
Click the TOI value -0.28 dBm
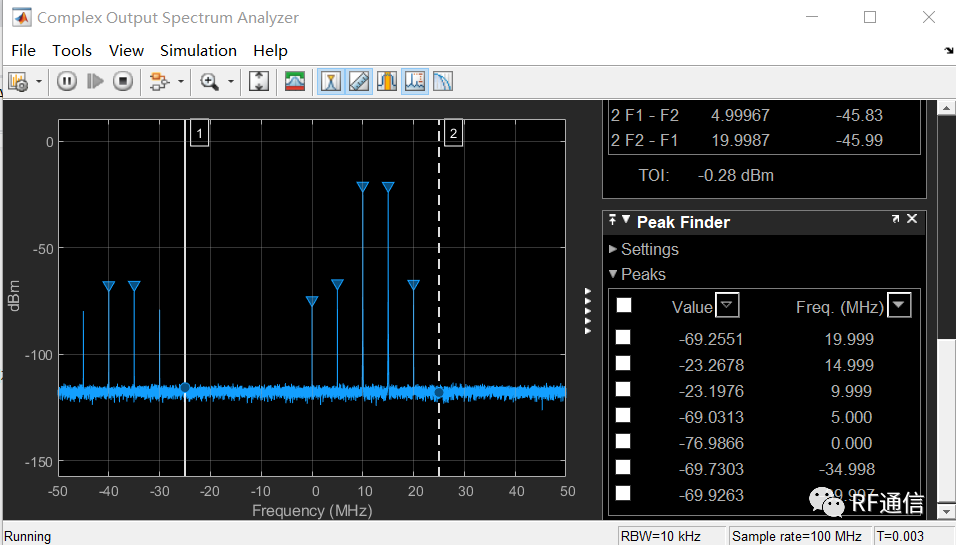point(736,176)
